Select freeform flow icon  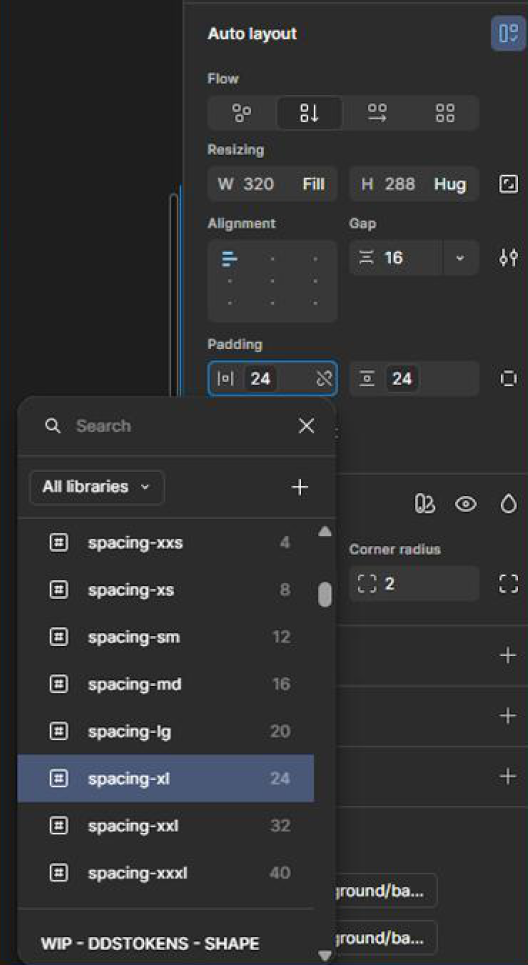pos(242,113)
